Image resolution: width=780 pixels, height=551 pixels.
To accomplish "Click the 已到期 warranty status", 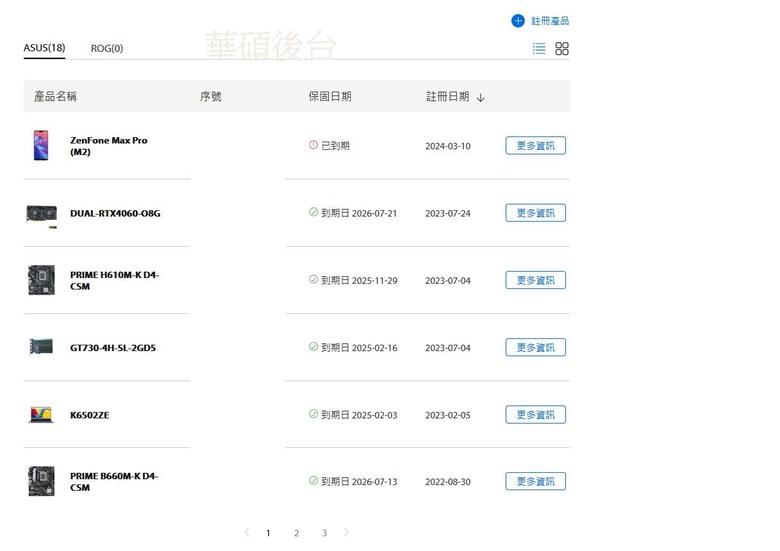I will (335, 146).
